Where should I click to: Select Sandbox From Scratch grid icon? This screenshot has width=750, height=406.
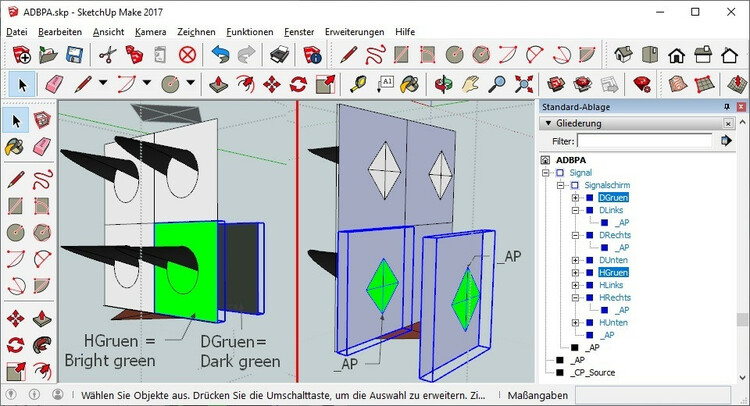[x=704, y=84]
